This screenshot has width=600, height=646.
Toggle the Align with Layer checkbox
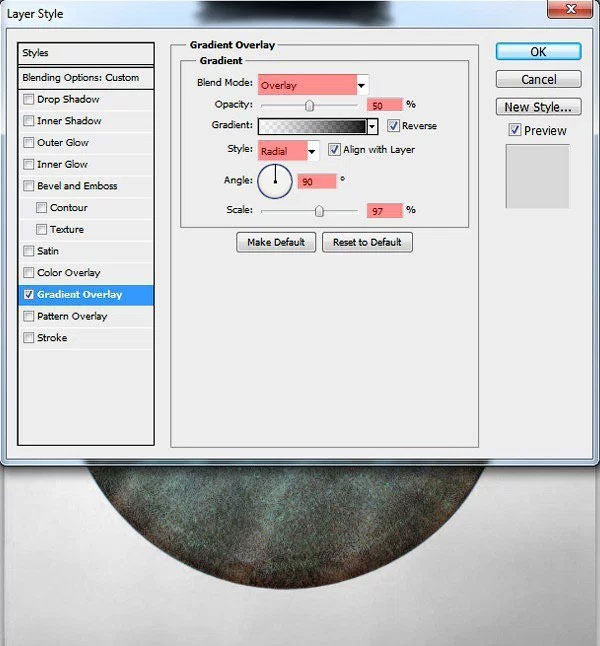(x=334, y=150)
